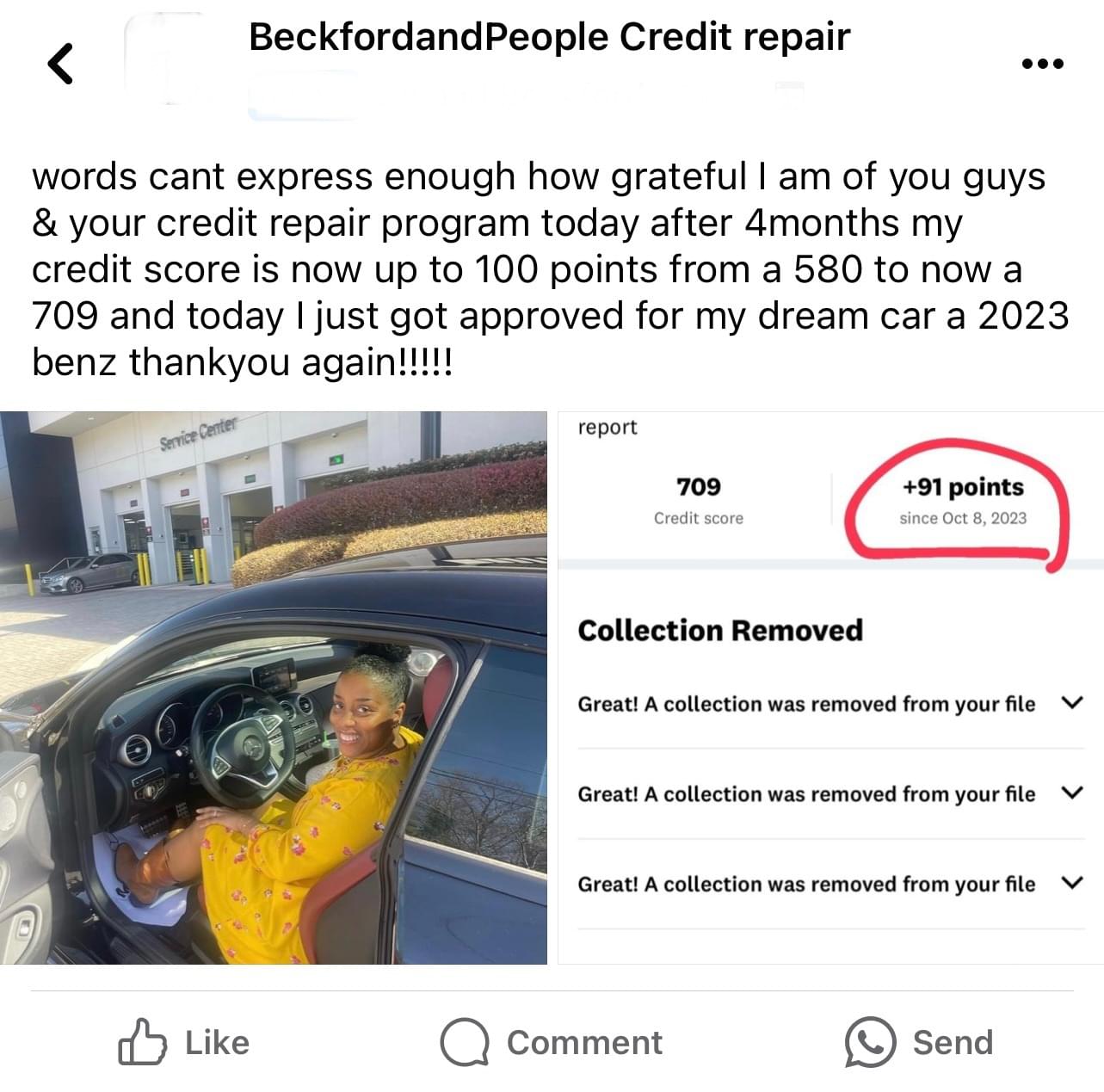Click the Comment button label

(x=584, y=1043)
